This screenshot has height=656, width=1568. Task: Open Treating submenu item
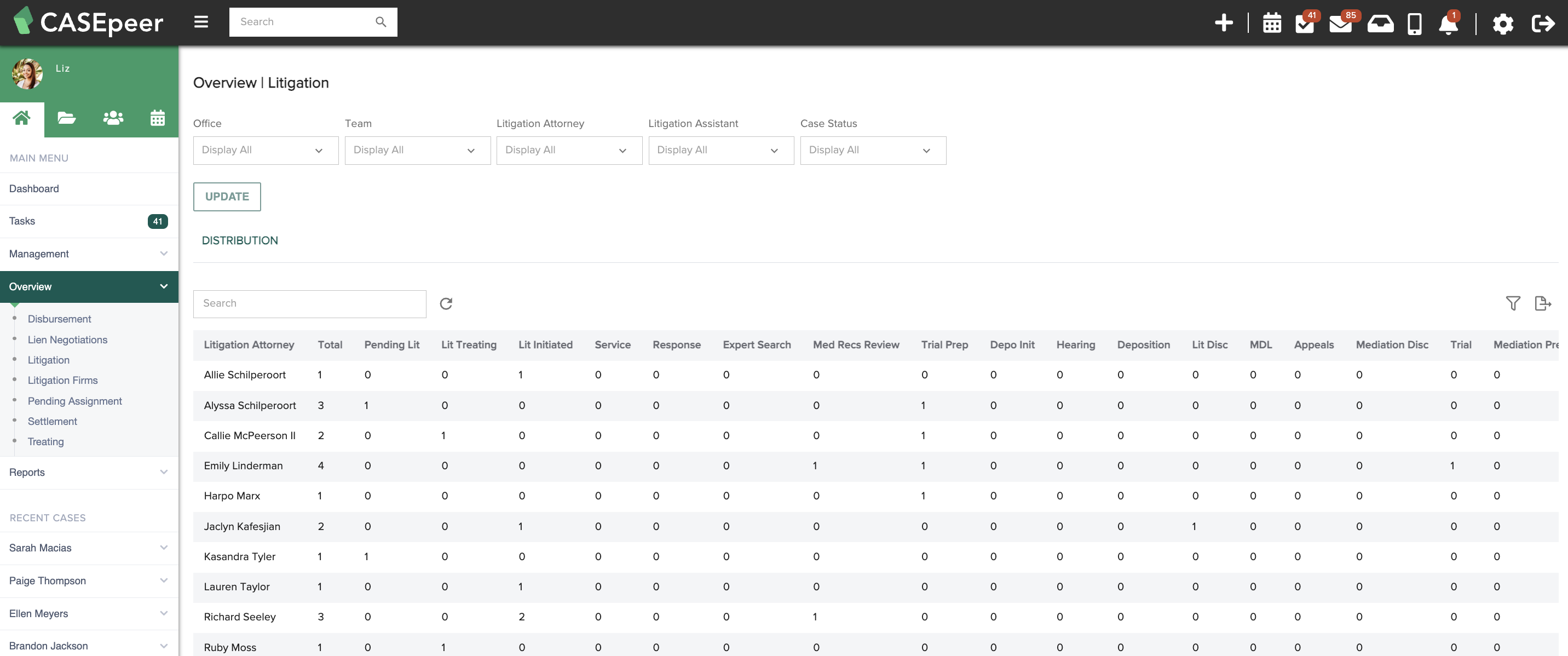point(45,442)
